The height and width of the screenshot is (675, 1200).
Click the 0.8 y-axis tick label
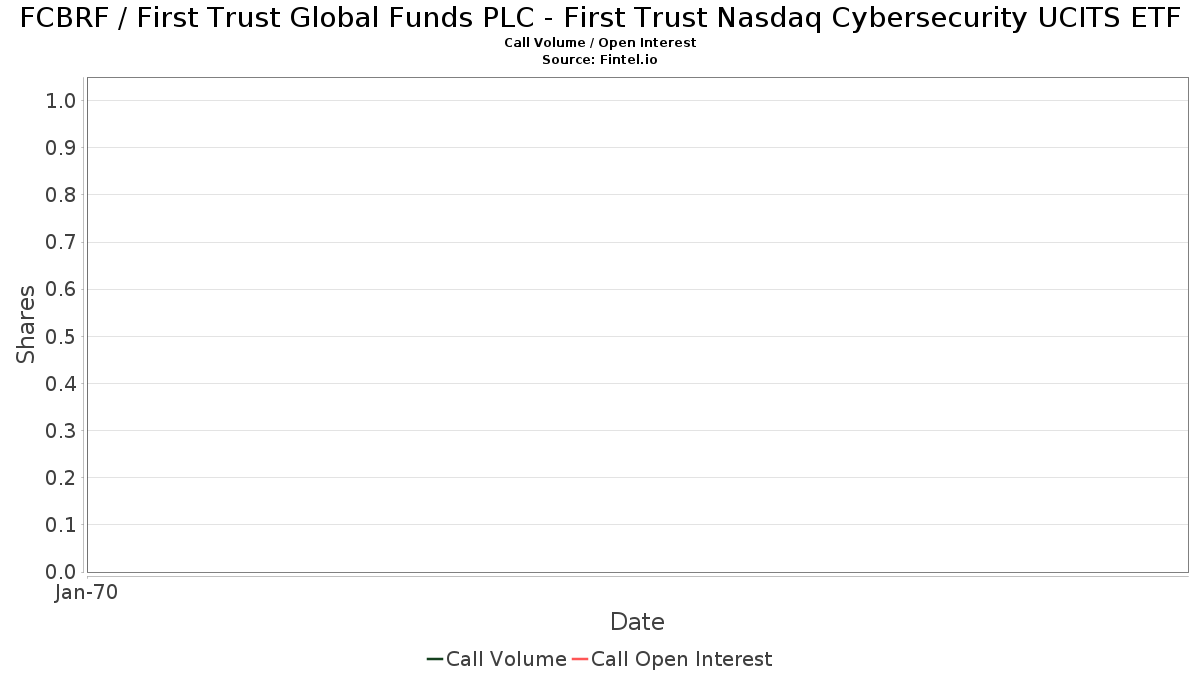[x=61, y=195]
